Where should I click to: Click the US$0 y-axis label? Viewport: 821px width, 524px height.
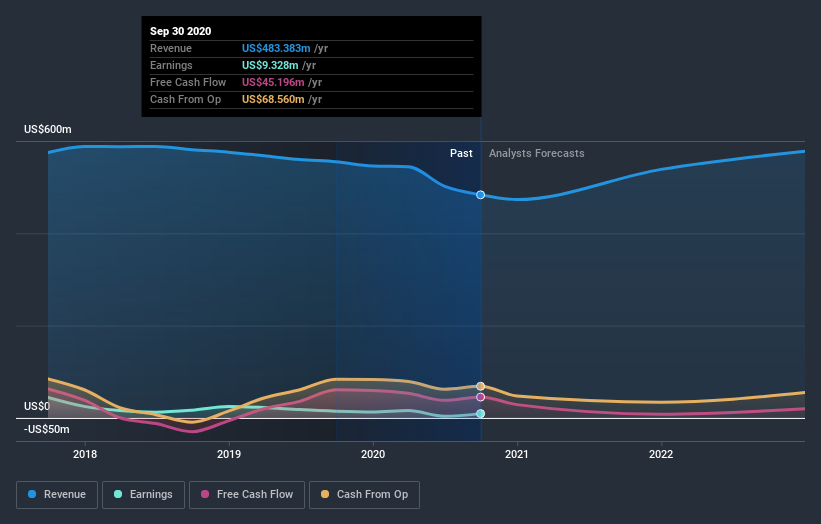(37, 406)
